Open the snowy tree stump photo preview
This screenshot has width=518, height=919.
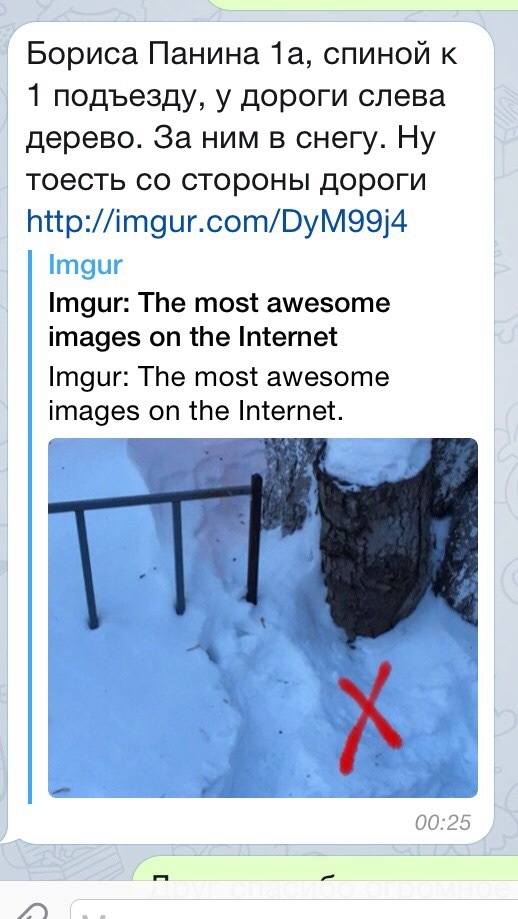point(263,618)
